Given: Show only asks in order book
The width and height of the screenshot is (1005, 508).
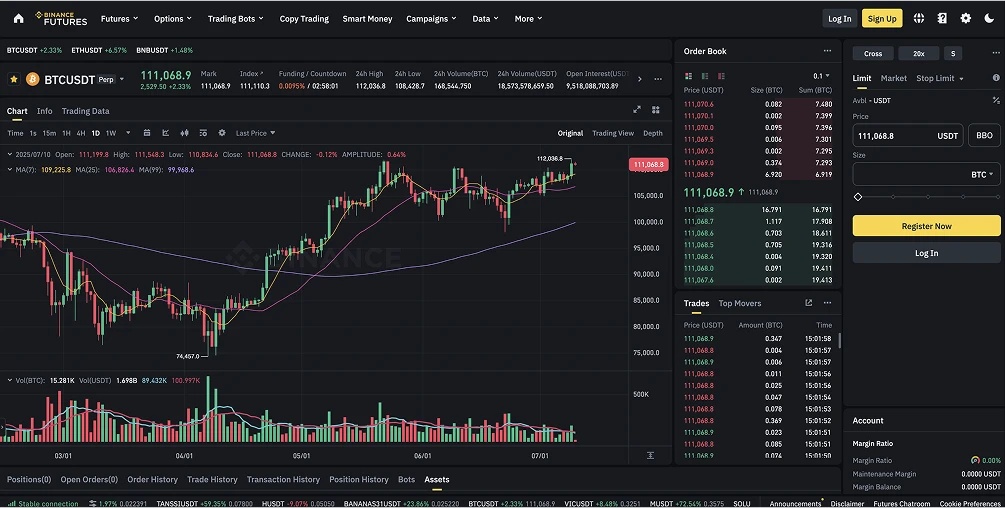Looking at the screenshot, I should click(x=721, y=76).
